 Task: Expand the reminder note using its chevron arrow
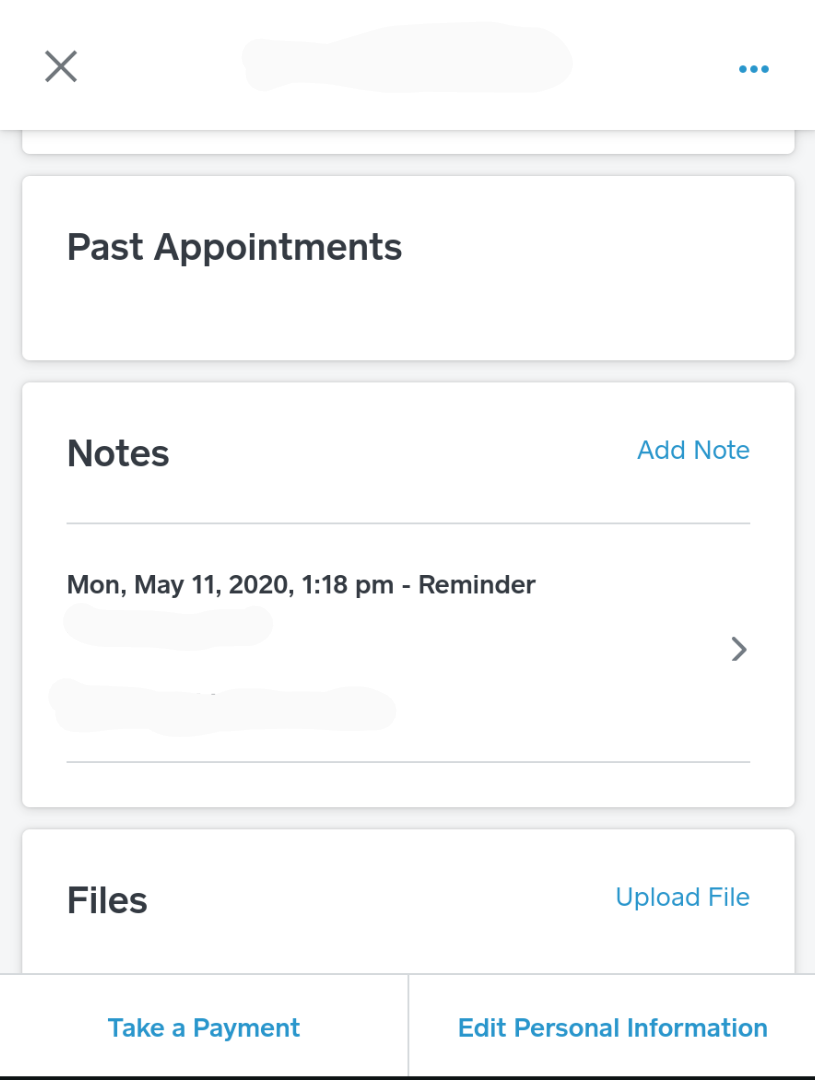pos(739,650)
